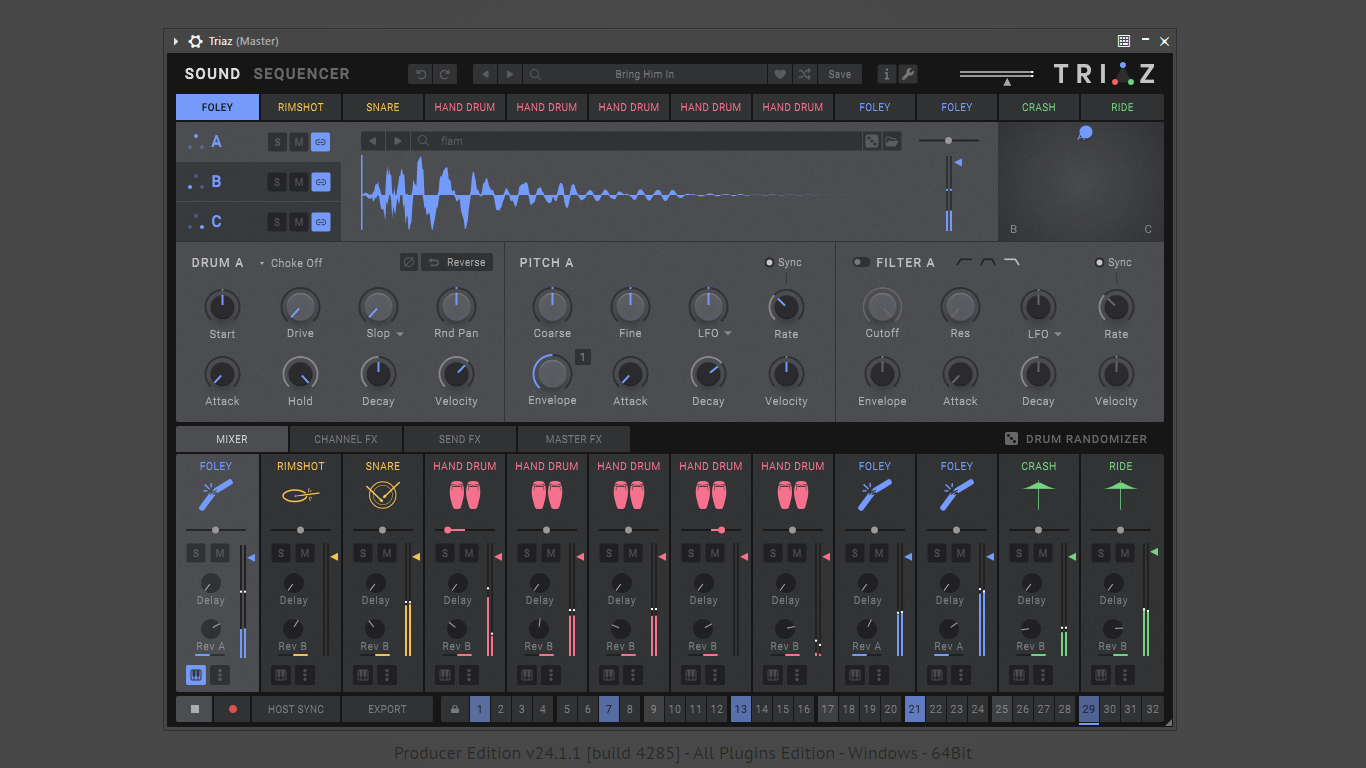Viewport: 1366px width, 768px height.
Task: Mute the Rimshot mixer channel
Action: click(x=305, y=553)
